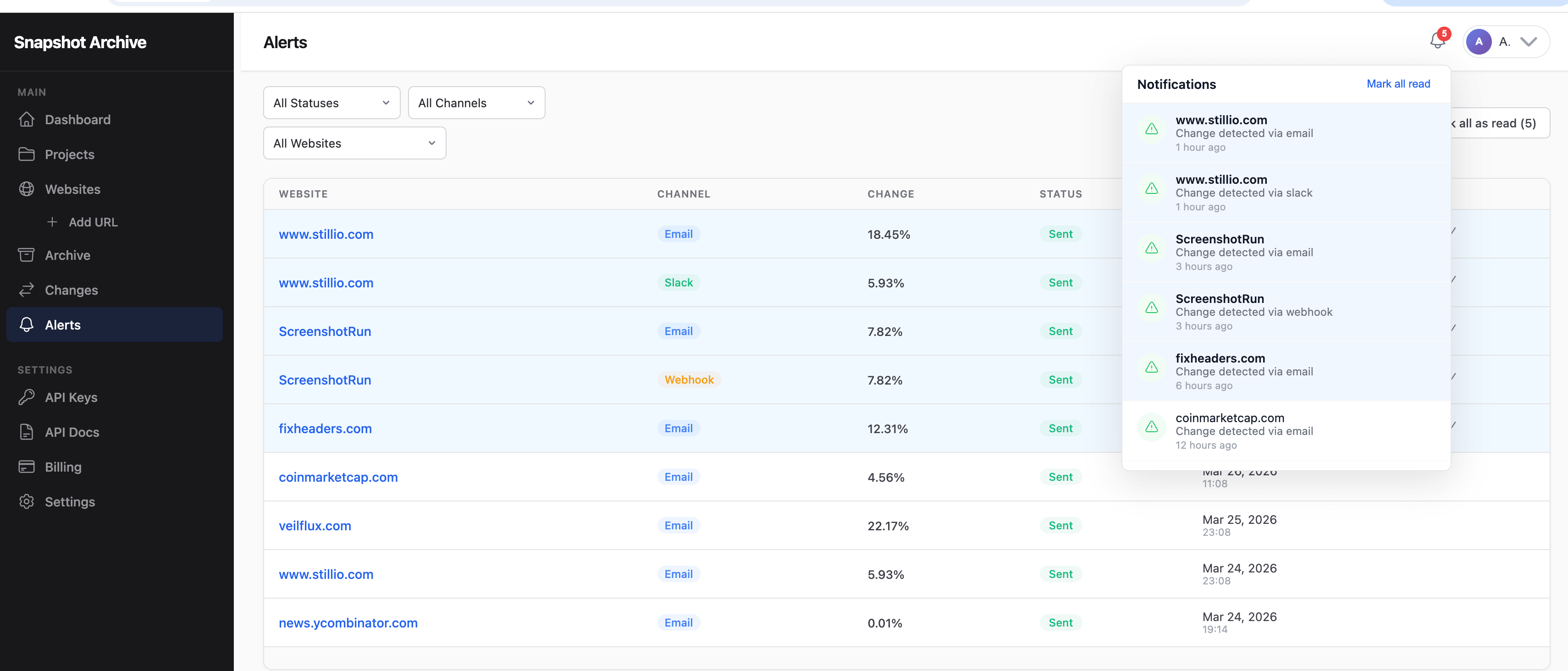Click the 0.01% change value

[x=884, y=623]
